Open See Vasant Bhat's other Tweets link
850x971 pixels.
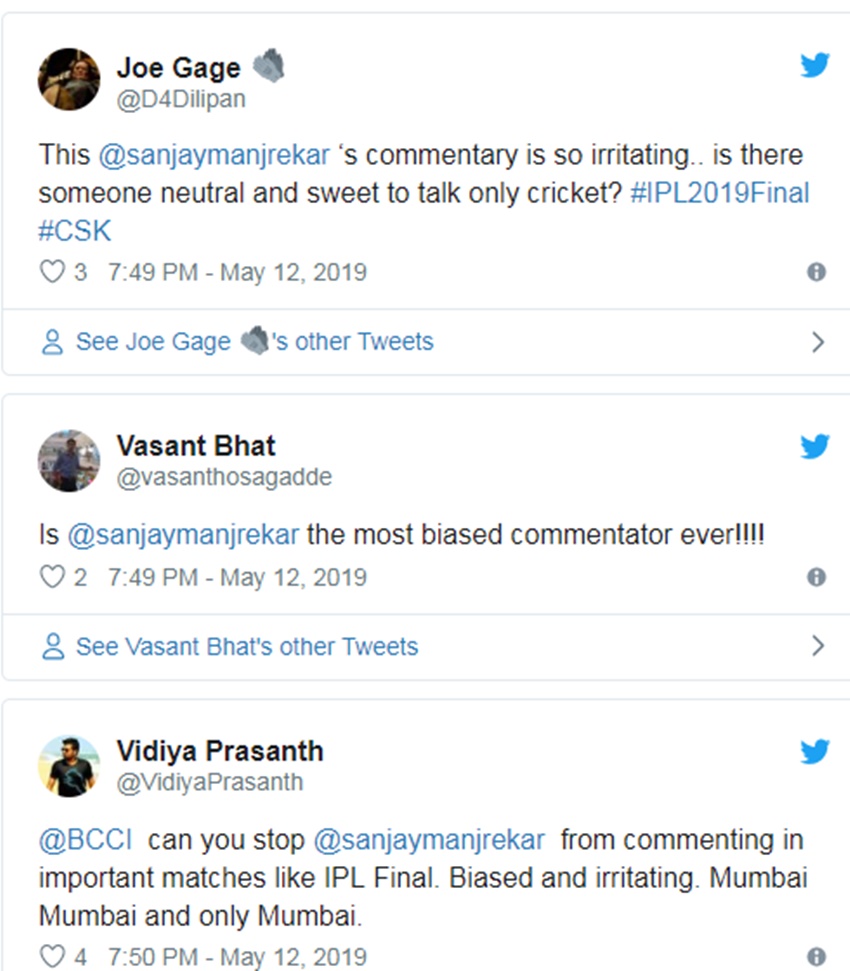pyautogui.click(x=246, y=646)
